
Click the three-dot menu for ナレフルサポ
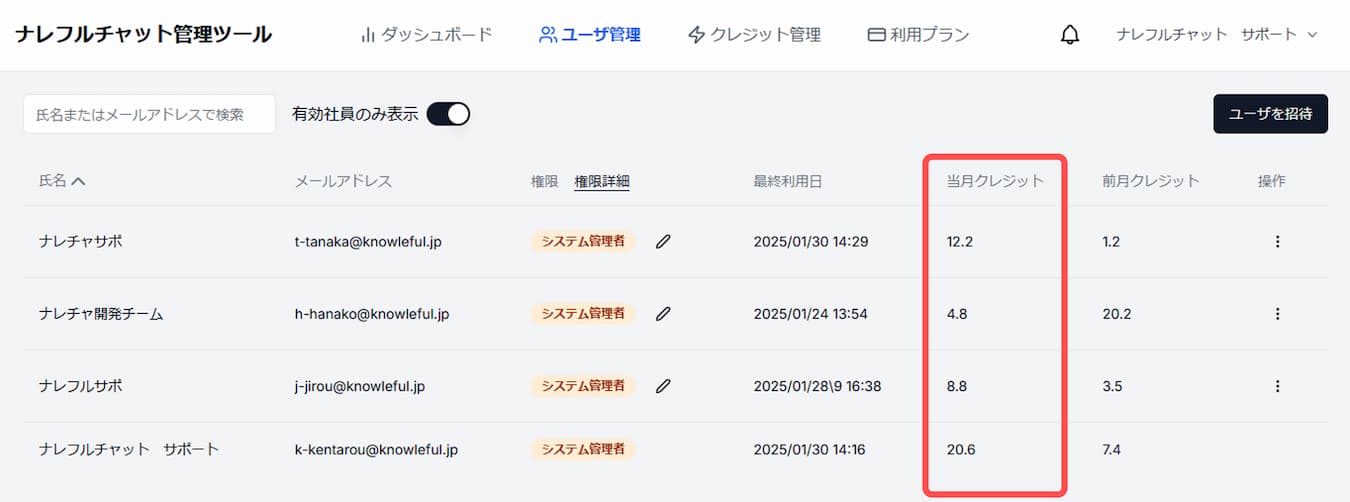[x=1277, y=386]
